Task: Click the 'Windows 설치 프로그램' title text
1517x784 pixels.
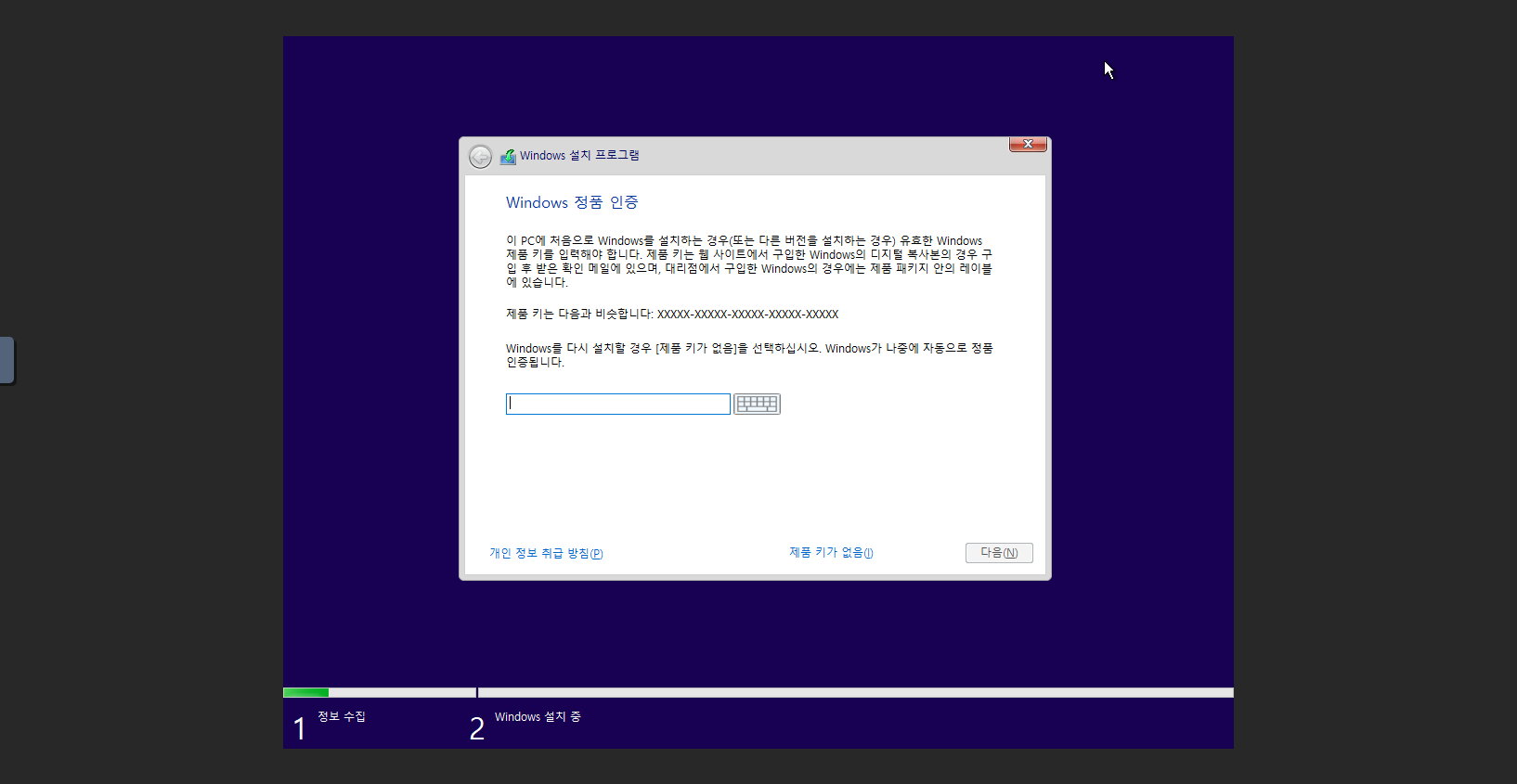Action: click(579, 155)
